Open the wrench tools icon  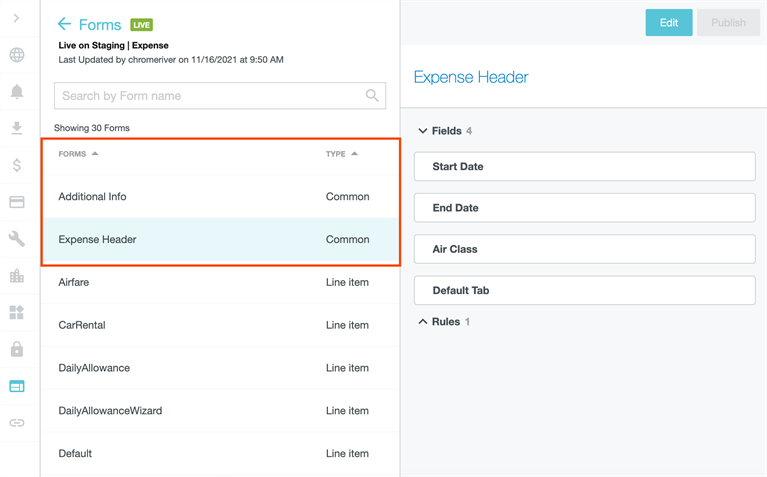[x=17, y=239]
